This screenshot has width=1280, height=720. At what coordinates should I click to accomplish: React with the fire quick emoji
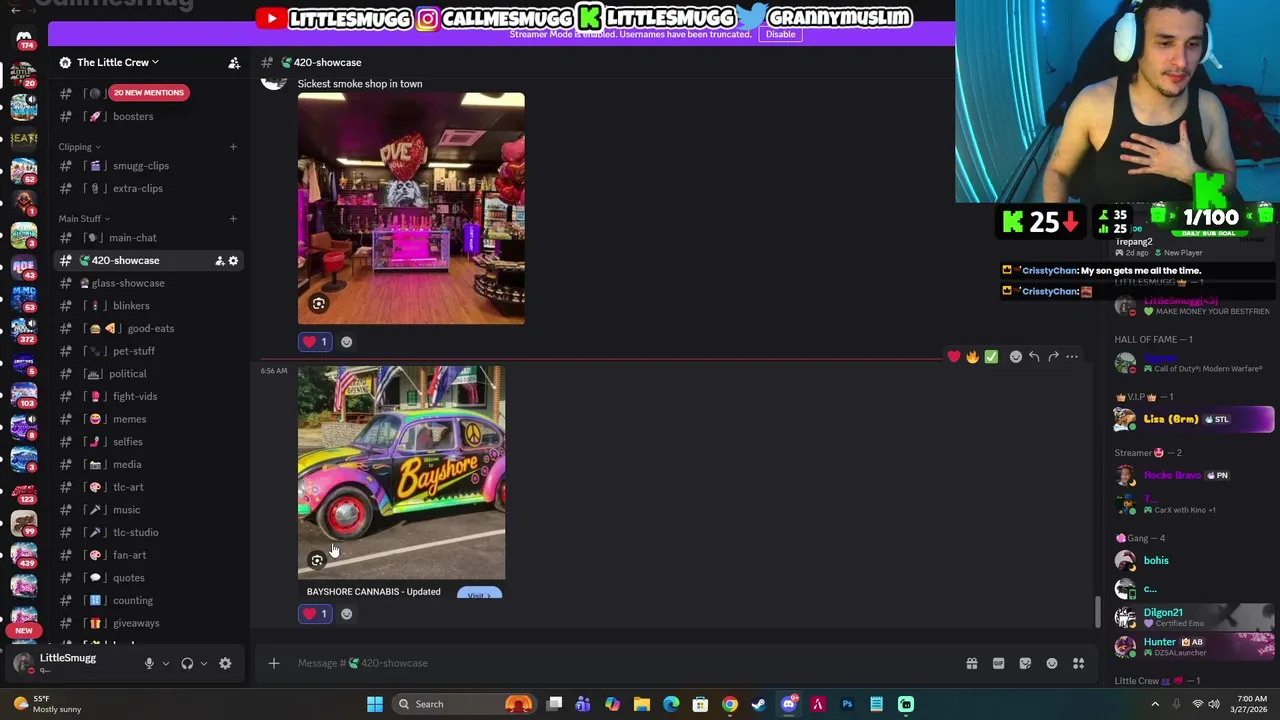(x=972, y=356)
